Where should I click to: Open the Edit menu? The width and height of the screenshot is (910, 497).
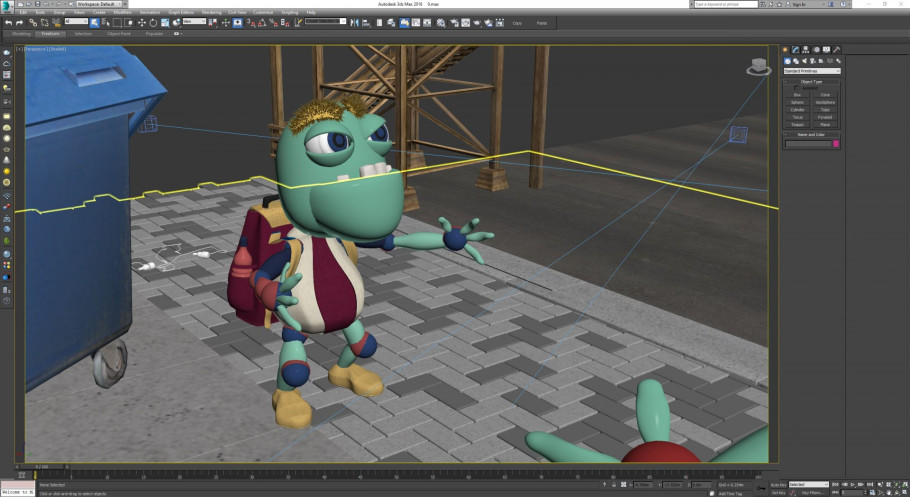pyautogui.click(x=23, y=12)
